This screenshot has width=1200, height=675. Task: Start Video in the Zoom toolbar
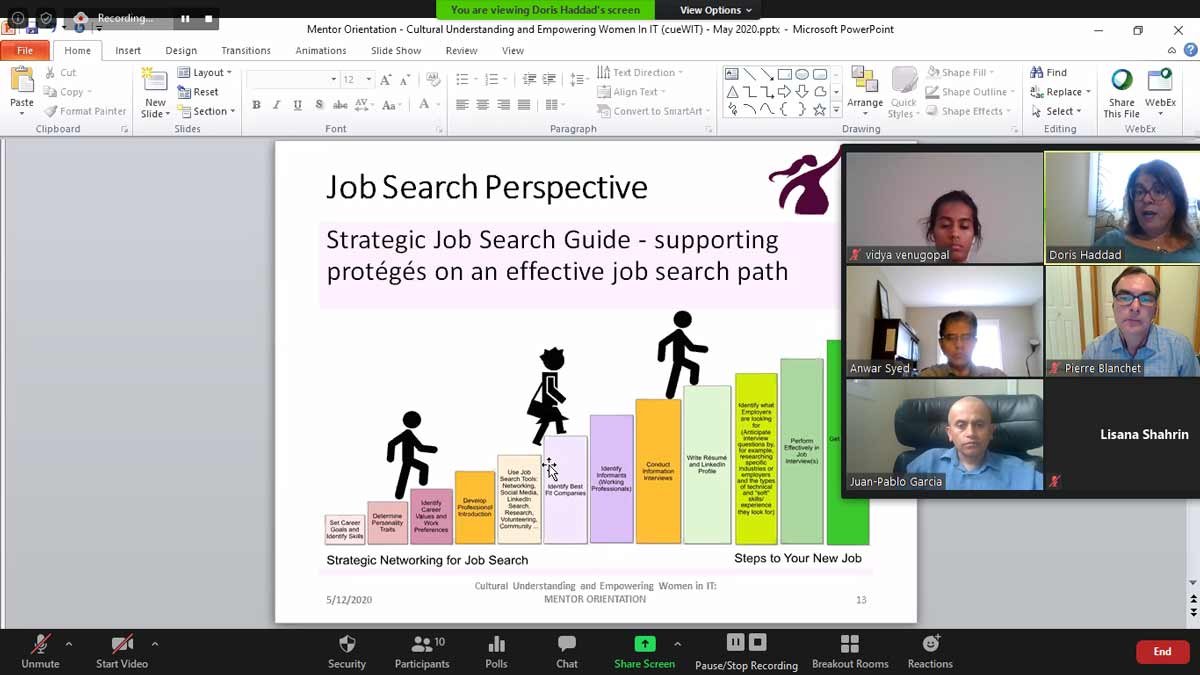click(x=122, y=645)
